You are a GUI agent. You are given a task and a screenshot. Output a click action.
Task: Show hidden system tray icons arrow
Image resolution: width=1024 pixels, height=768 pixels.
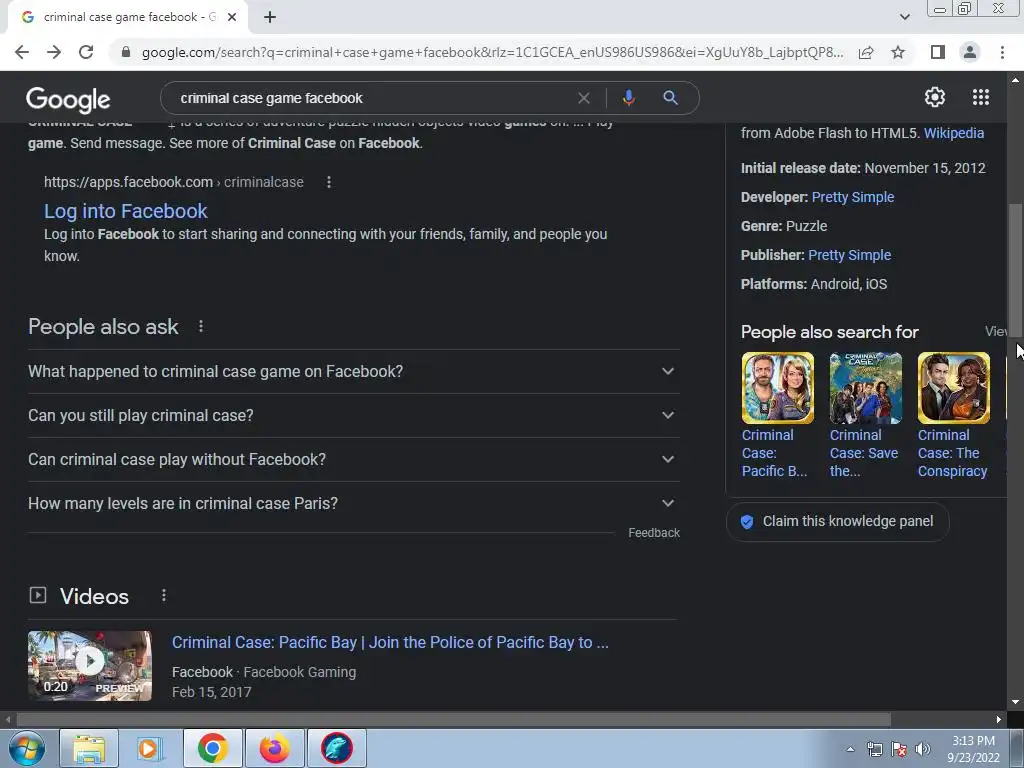850,749
